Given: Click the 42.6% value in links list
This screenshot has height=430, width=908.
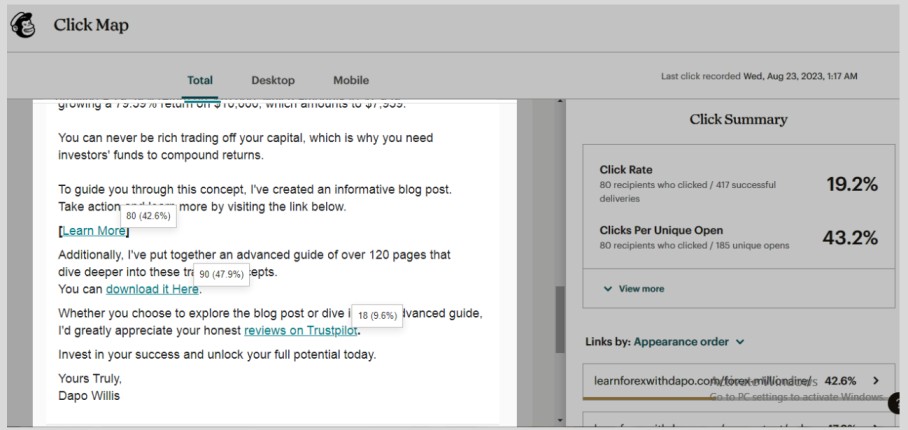Looking at the screenshot, I should (x=840, y=381).
